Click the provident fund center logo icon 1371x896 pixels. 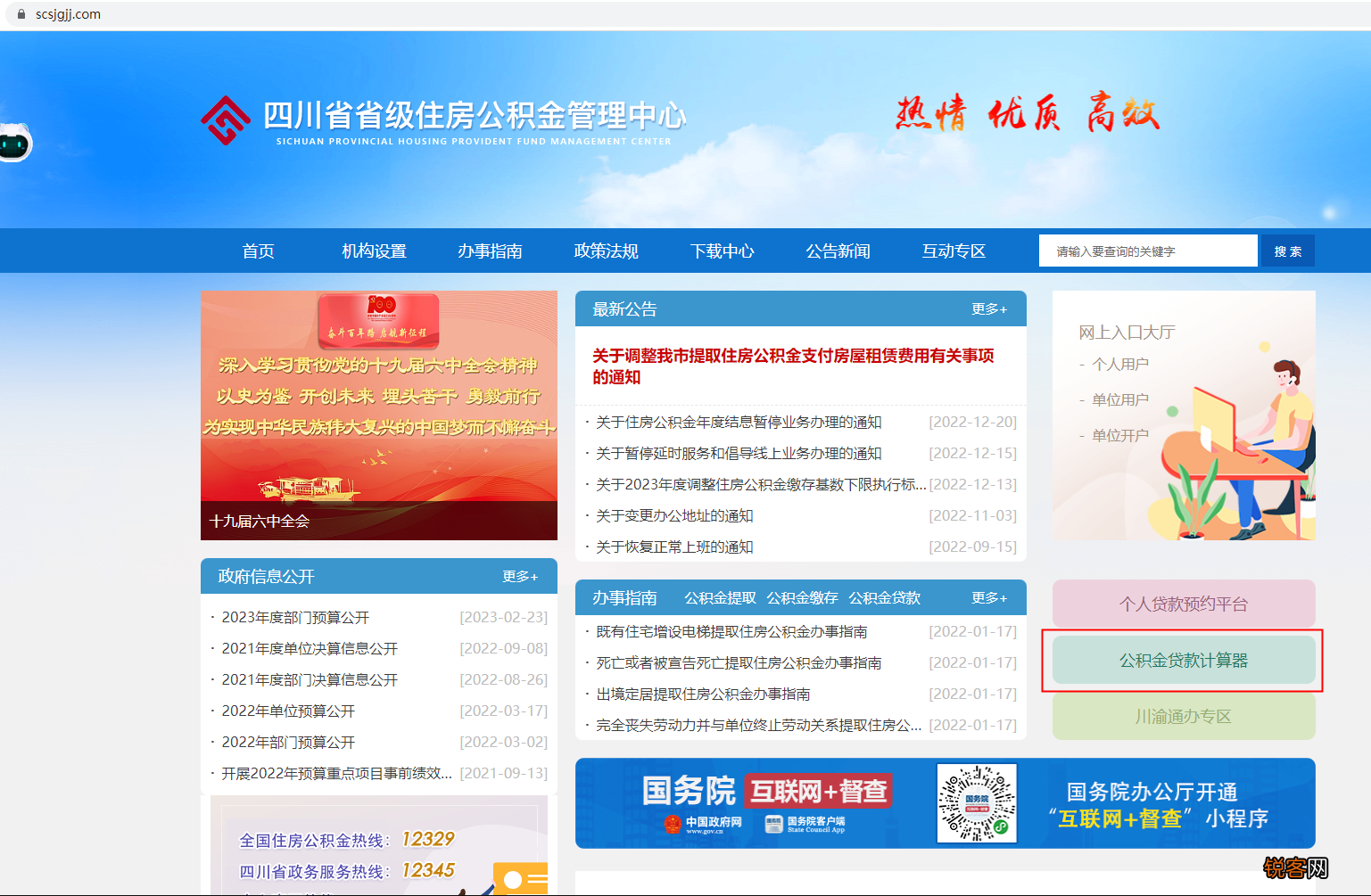pyautogui.click(x=226, y=120)
